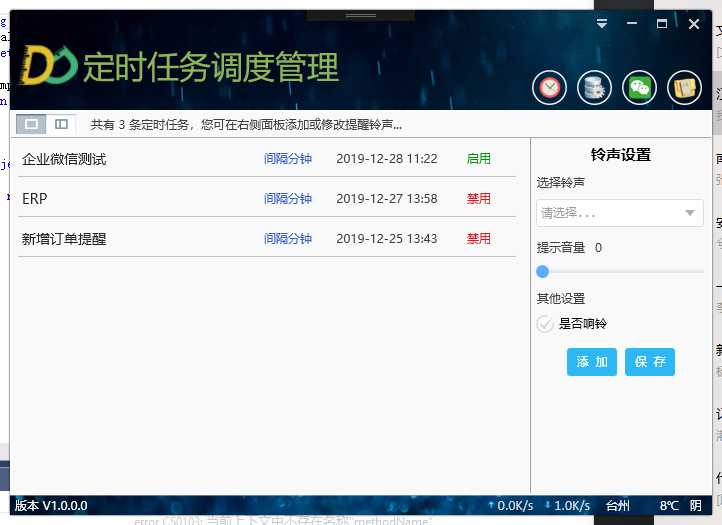
Task: Open the clock timer task icon
Action: tap(549, 88)
